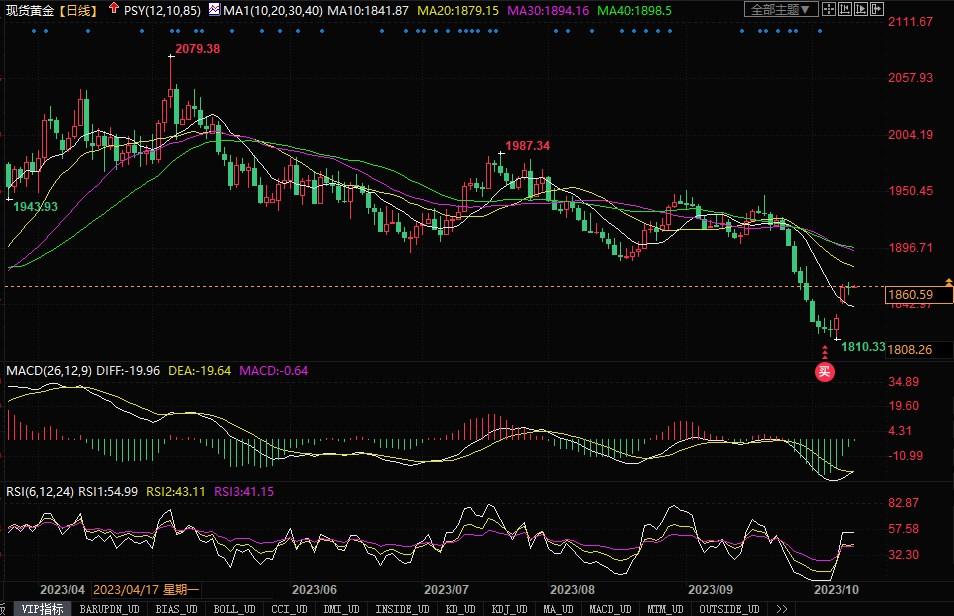The width and height of the screenshot is (954, 616).
Task: Click the first toolbar icon right of 全部主题
Action: point(832,10)
